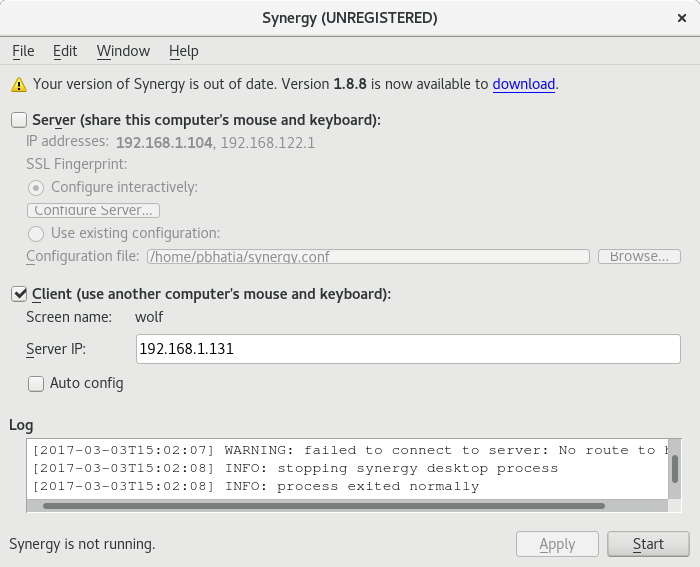Image resolution: width=700 pixels, height=567 pixels.
Task: Click the yellow warning triangle icon
Action: [19, 84]
